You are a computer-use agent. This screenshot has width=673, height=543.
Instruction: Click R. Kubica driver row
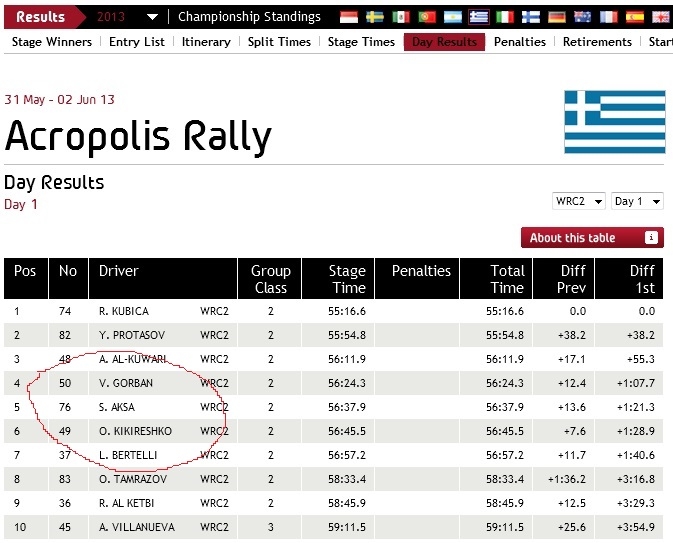click(x=125, y=311)
